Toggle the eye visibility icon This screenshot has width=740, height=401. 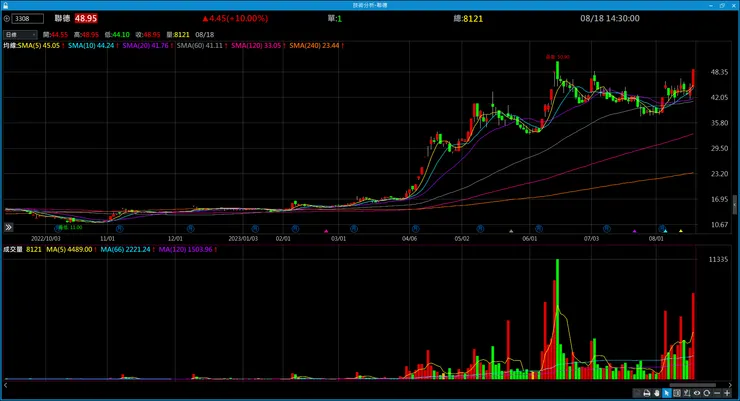click(x=697, y=393)
